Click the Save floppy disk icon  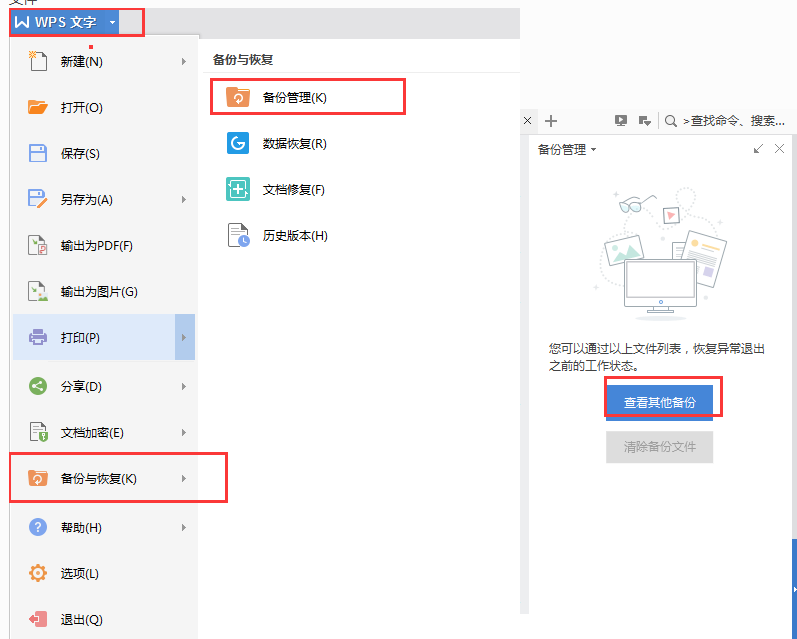pyautogui.click(x=38, y=154)
